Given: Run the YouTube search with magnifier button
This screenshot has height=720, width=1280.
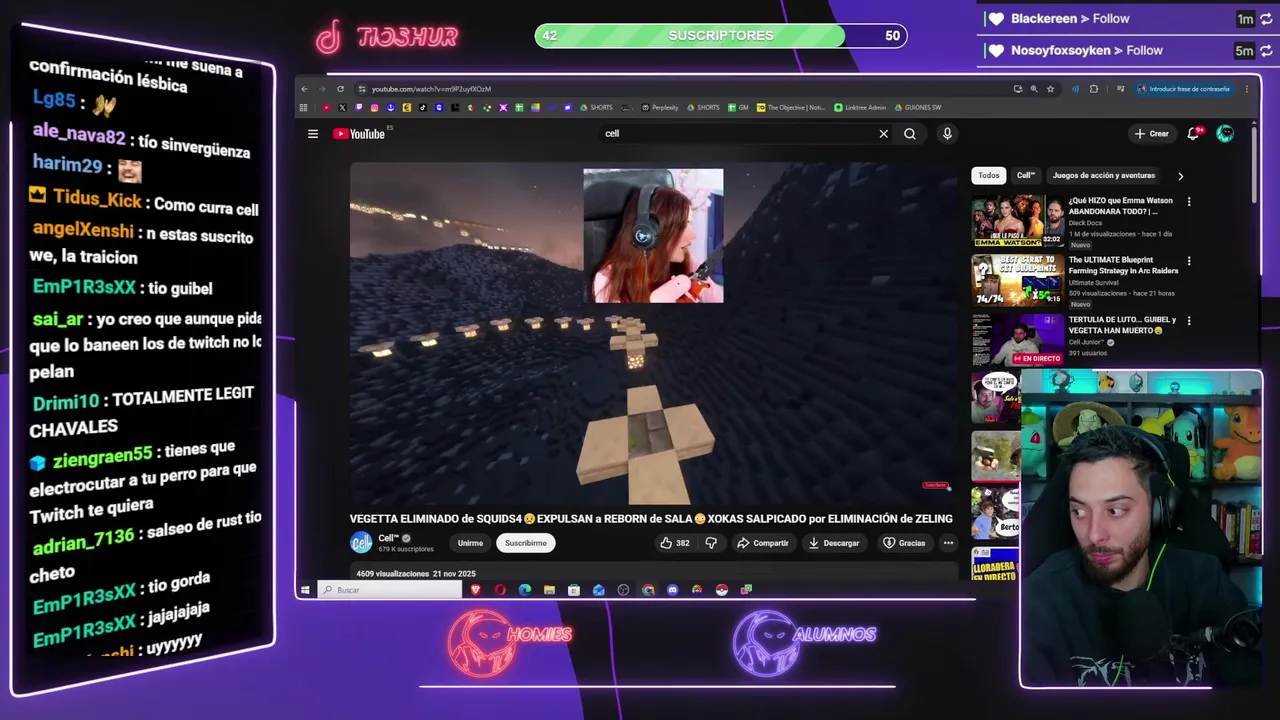Looking at the screenshot, I should point(910,134).
